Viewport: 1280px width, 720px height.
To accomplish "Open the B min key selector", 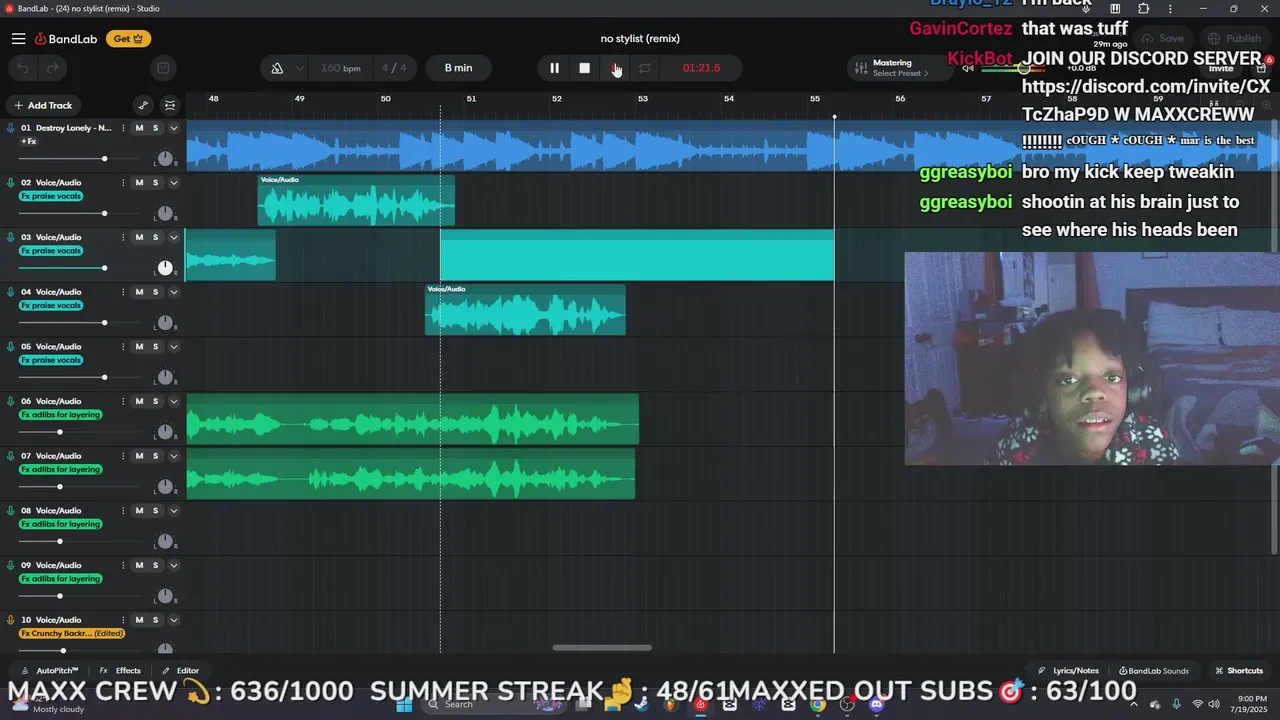I will pyautogui.click(x=458, y=68).
